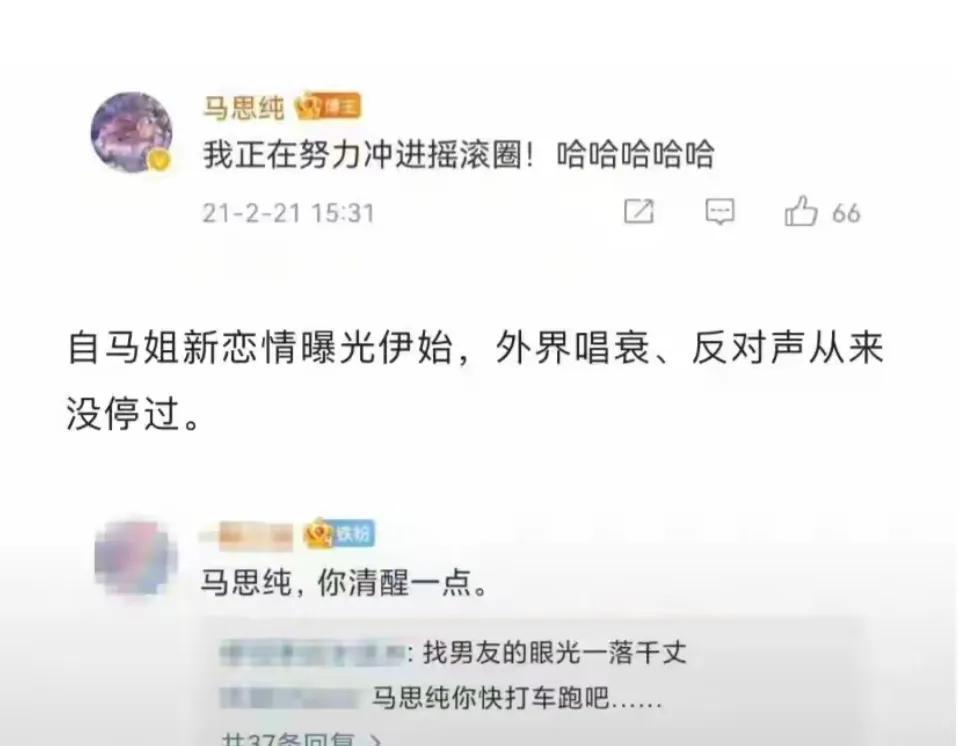Screen dimensions: 959x746
Task: Click the like count 66
Action: coord(846,213)
